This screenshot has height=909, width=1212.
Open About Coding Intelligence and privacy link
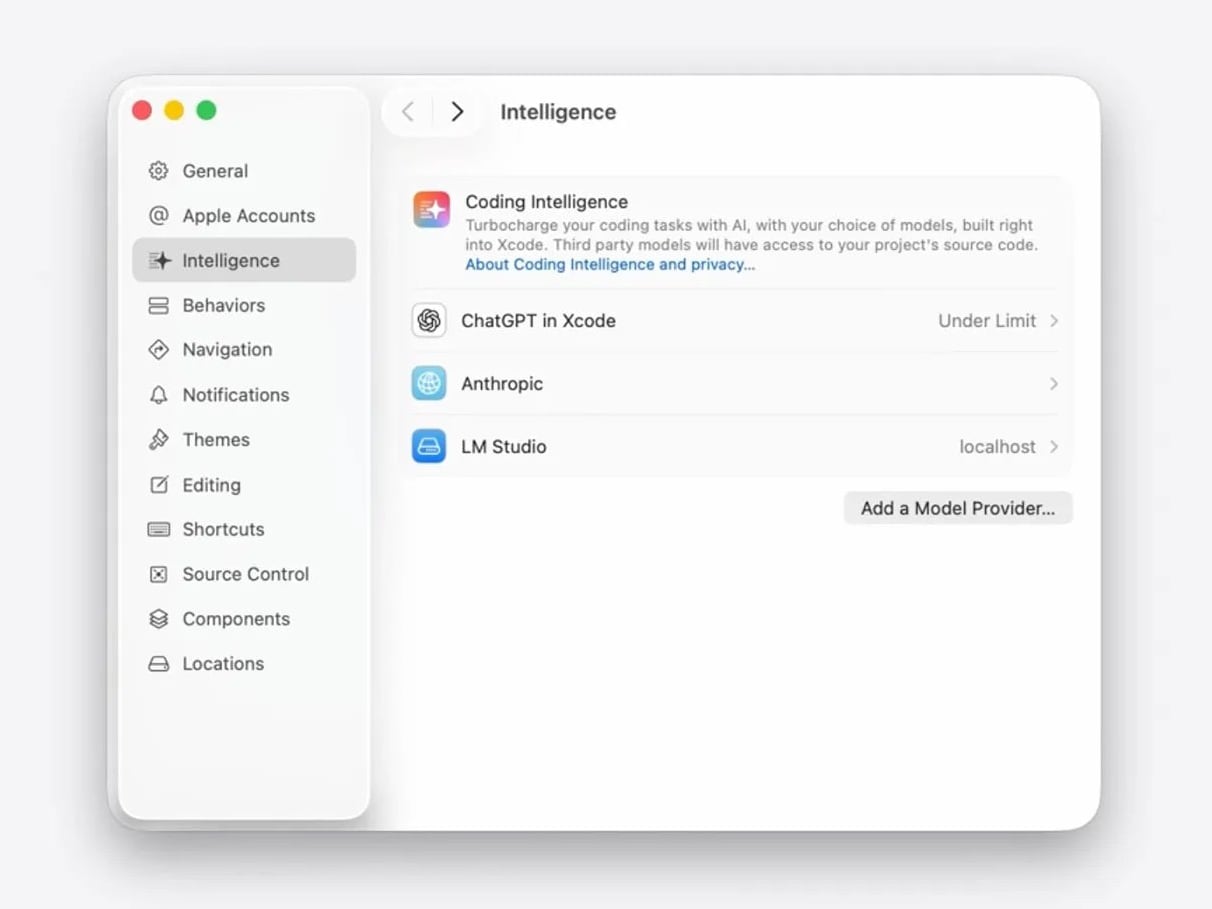point(609,265)
